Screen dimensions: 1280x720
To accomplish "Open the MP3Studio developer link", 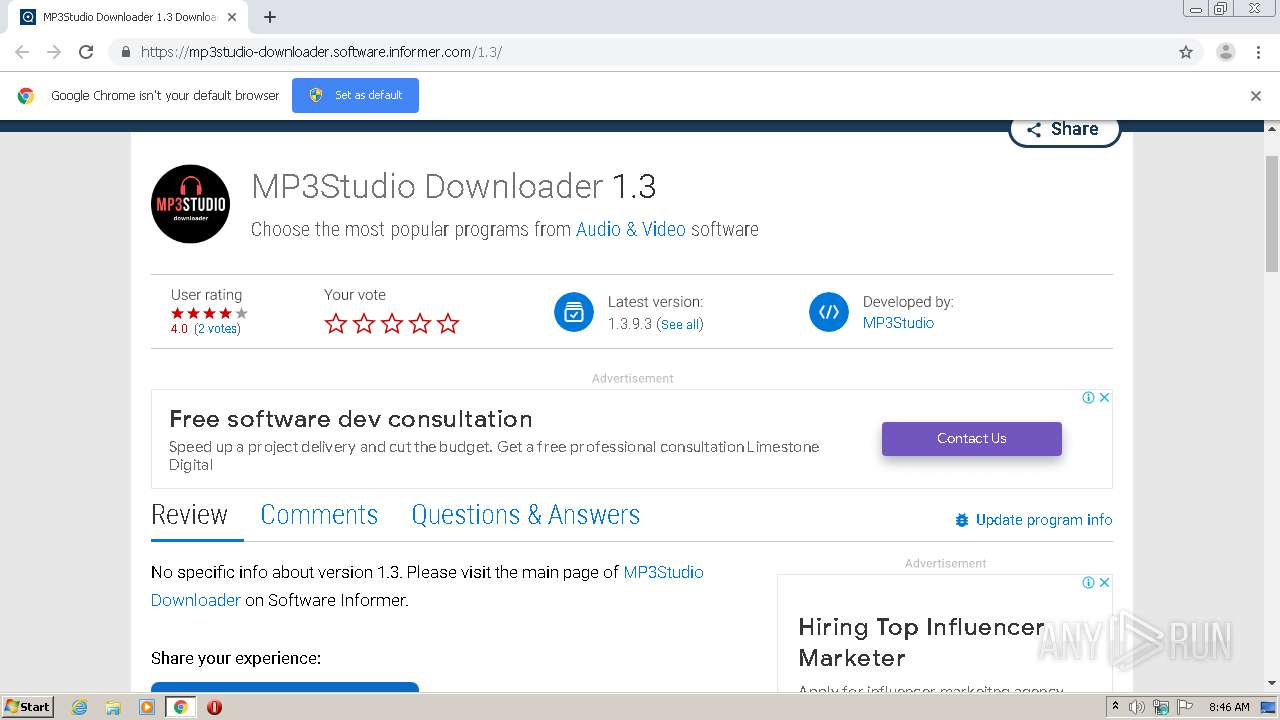I will [898, 322].
